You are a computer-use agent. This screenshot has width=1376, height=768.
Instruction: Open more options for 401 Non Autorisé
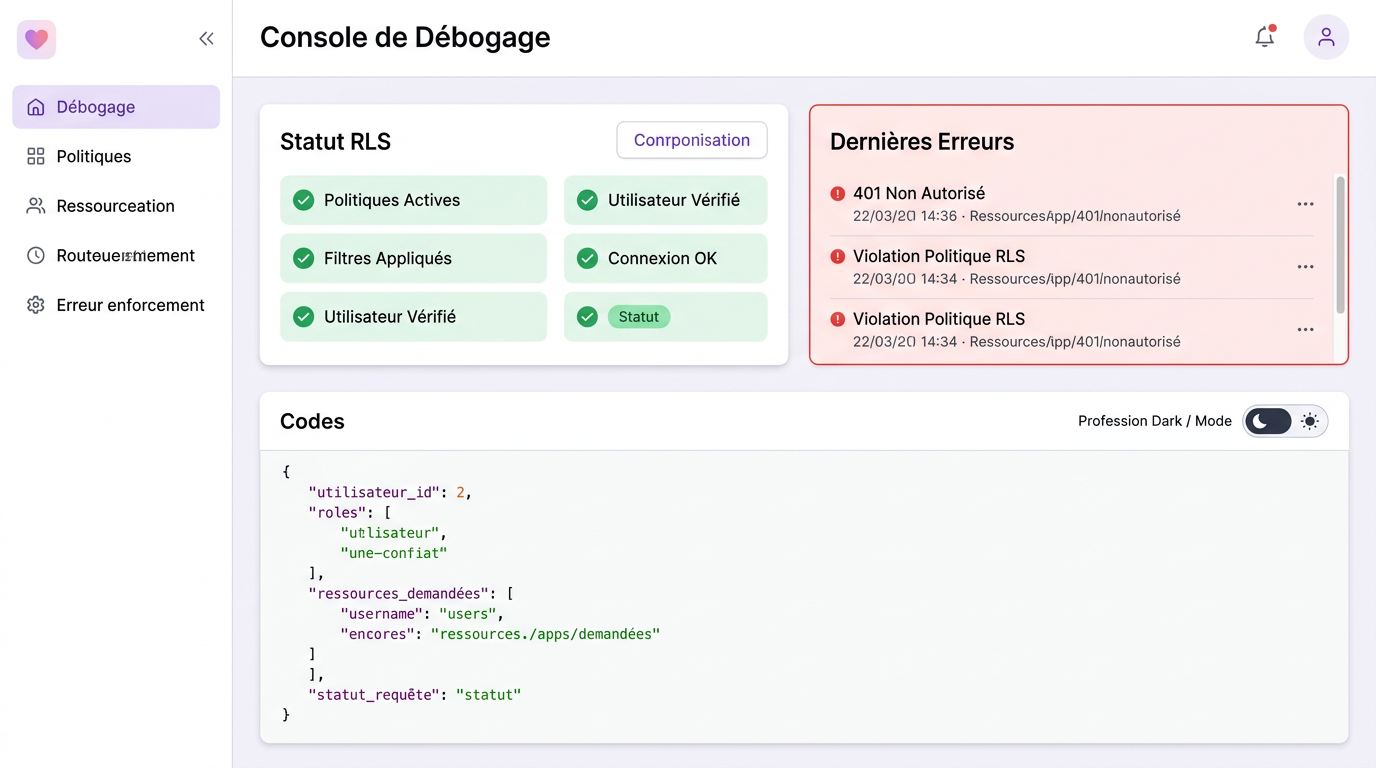pos(1305,204)
